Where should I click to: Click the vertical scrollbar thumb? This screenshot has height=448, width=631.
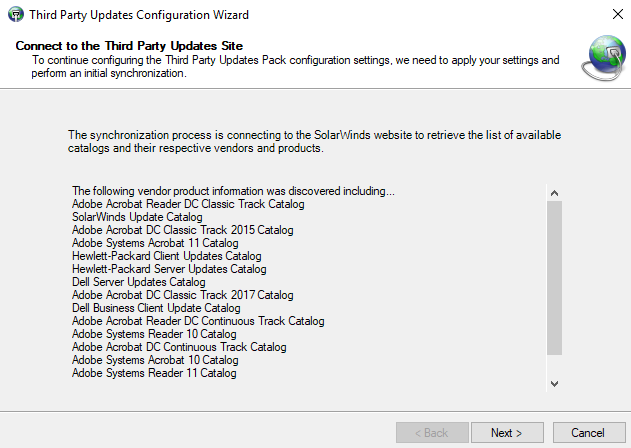point(554,277)
